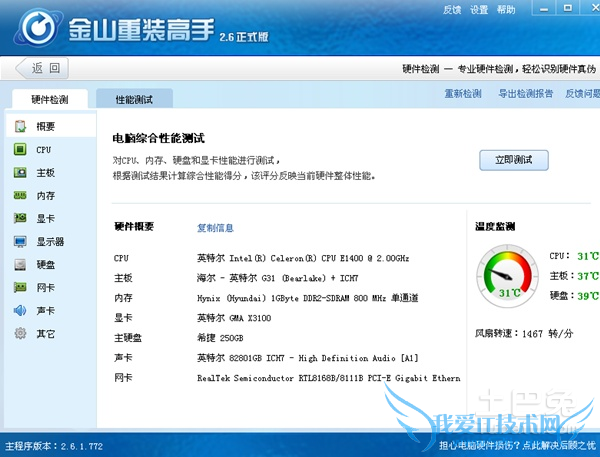This screenshot has width=600, height=457.
Task: Open the 其它 sidebar entry
Action: point(51,334)
